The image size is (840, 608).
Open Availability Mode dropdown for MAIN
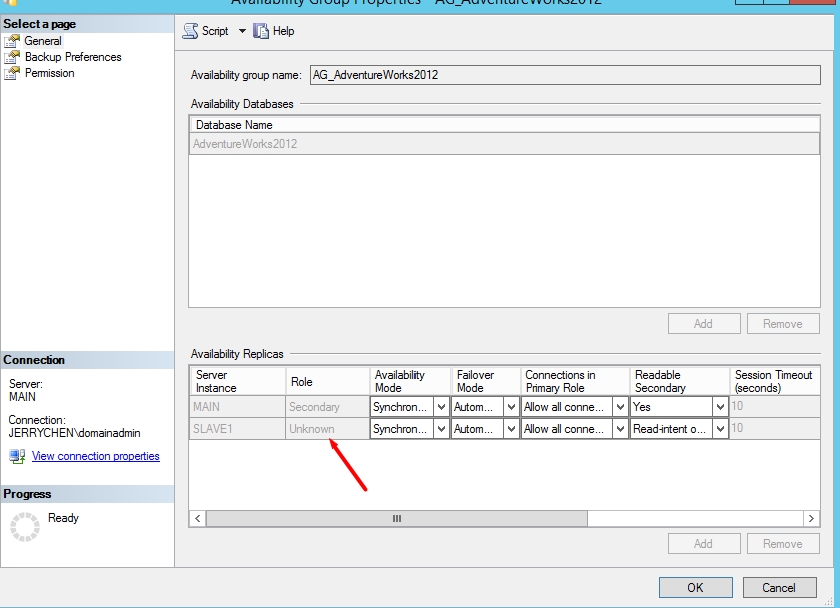tap(441, 407)
